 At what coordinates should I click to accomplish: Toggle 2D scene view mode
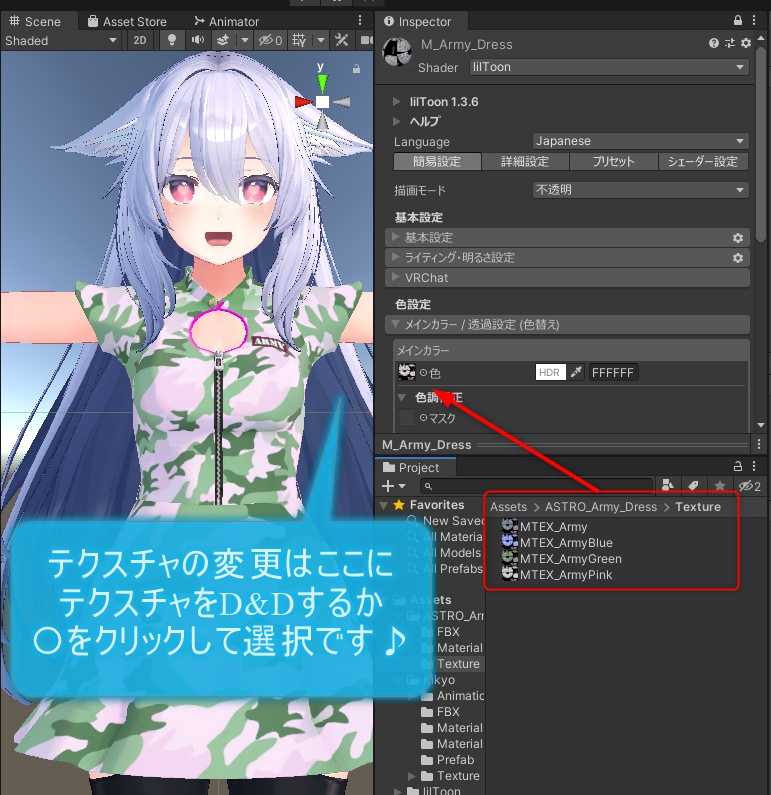pos(140,40)
